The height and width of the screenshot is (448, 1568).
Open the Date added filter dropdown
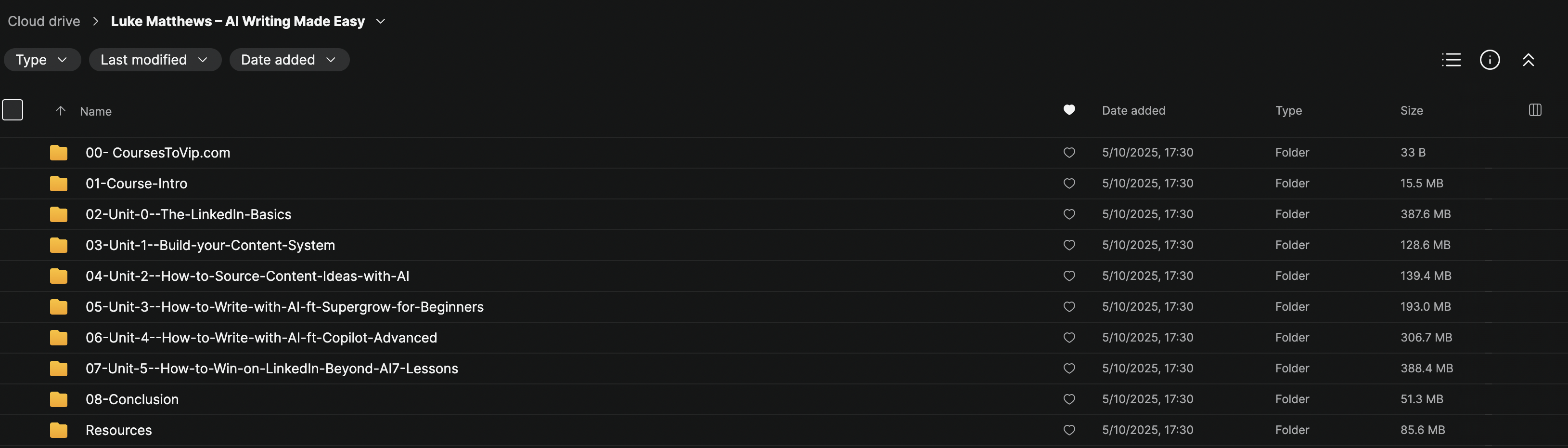pyautogui.click(x=288, y=60)
